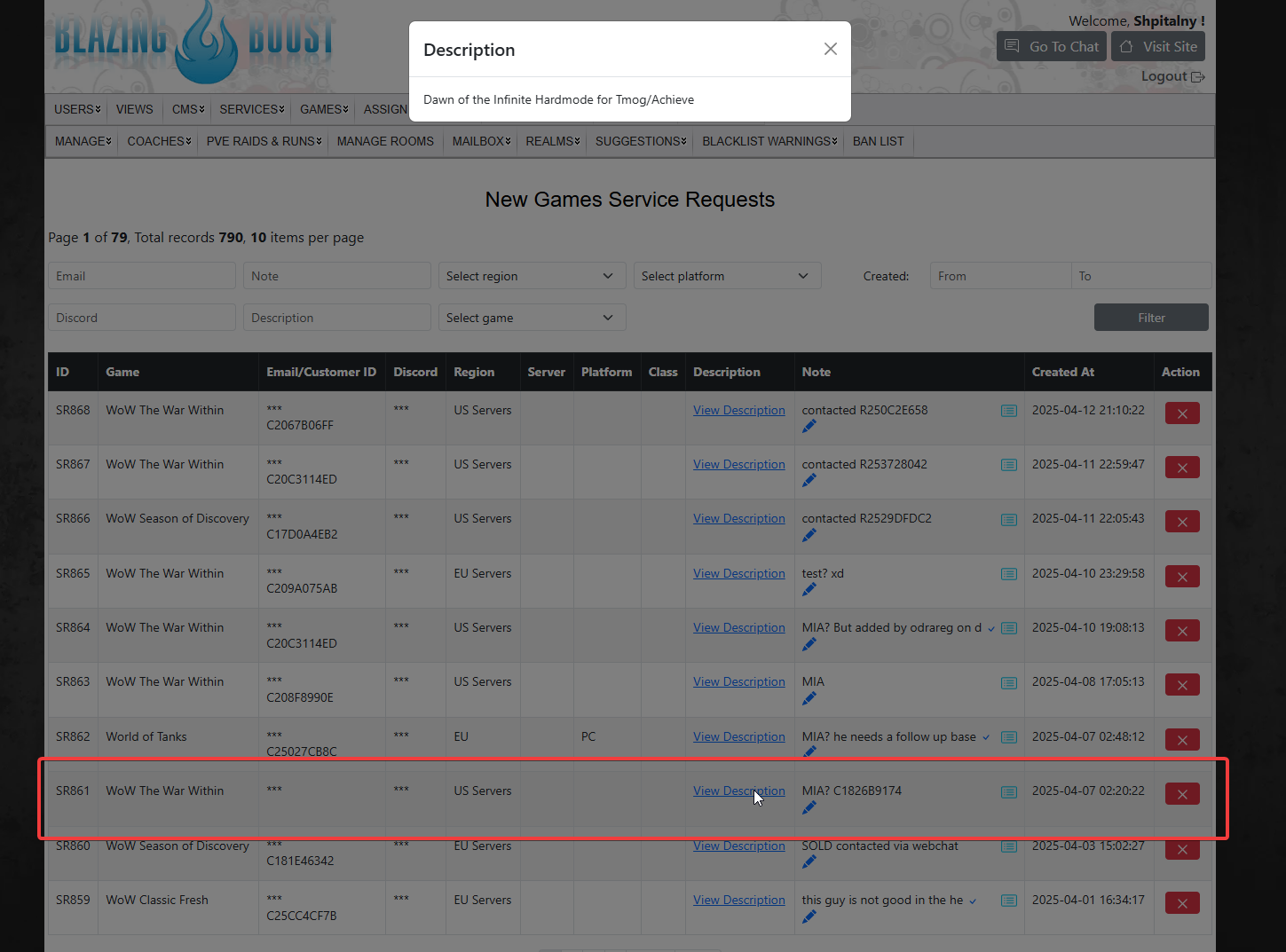Screen dimensions: 1286x952
Task: Go to MANAGE ROOMS
Action: (385, 141)
